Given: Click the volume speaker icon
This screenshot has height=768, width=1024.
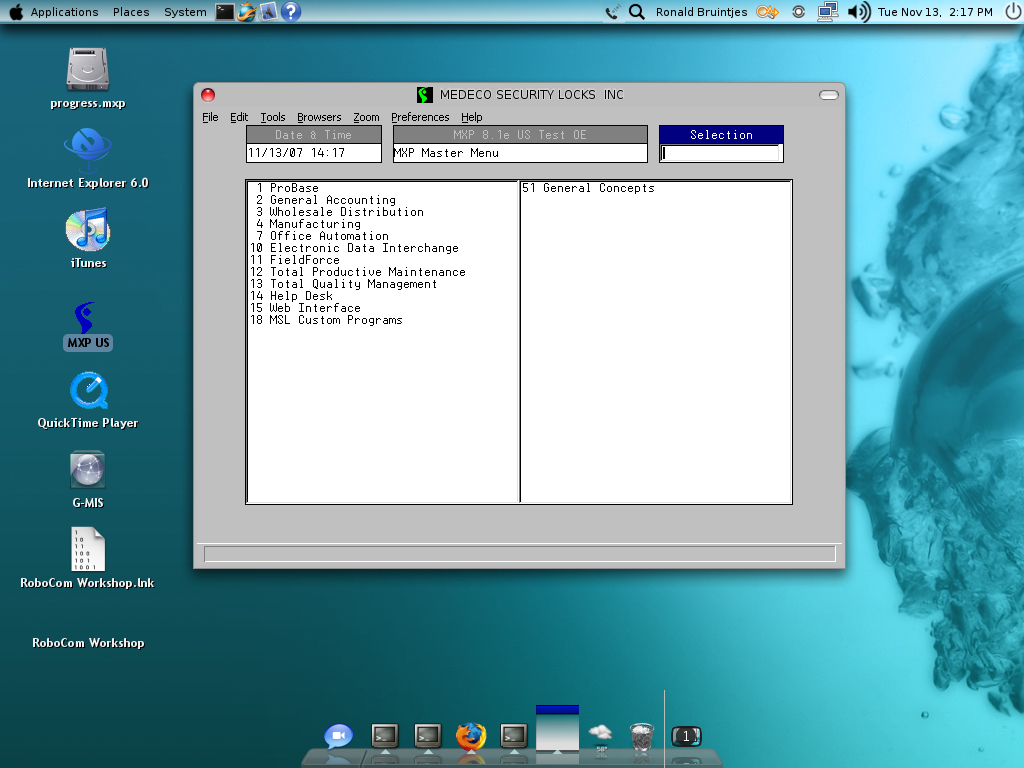Looking at the screenshot, I should (x=859, y=12).
